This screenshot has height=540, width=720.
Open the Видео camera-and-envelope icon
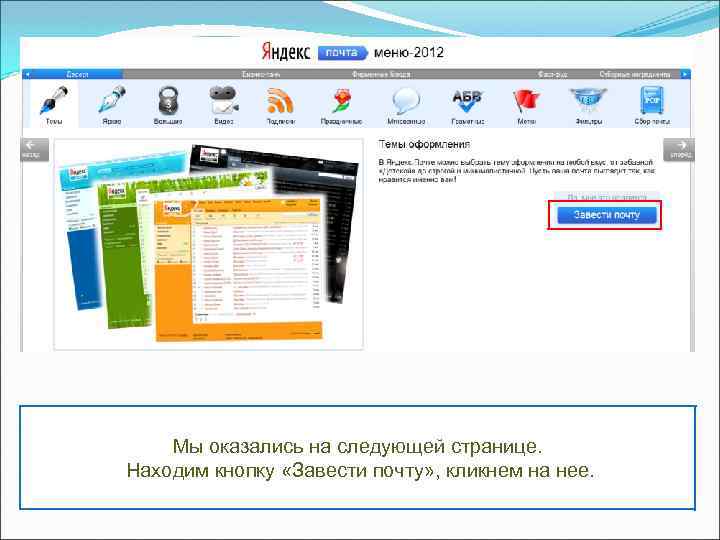[224, 100]
